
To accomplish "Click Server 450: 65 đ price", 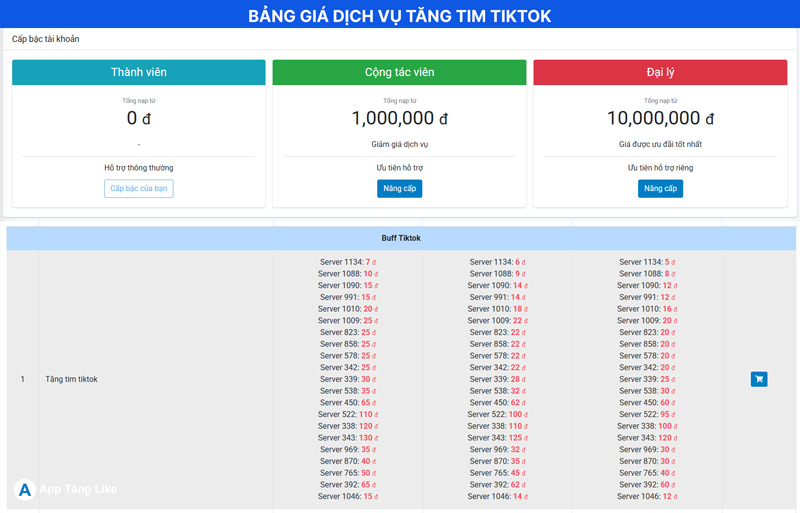I will click(x=348, y=402).
